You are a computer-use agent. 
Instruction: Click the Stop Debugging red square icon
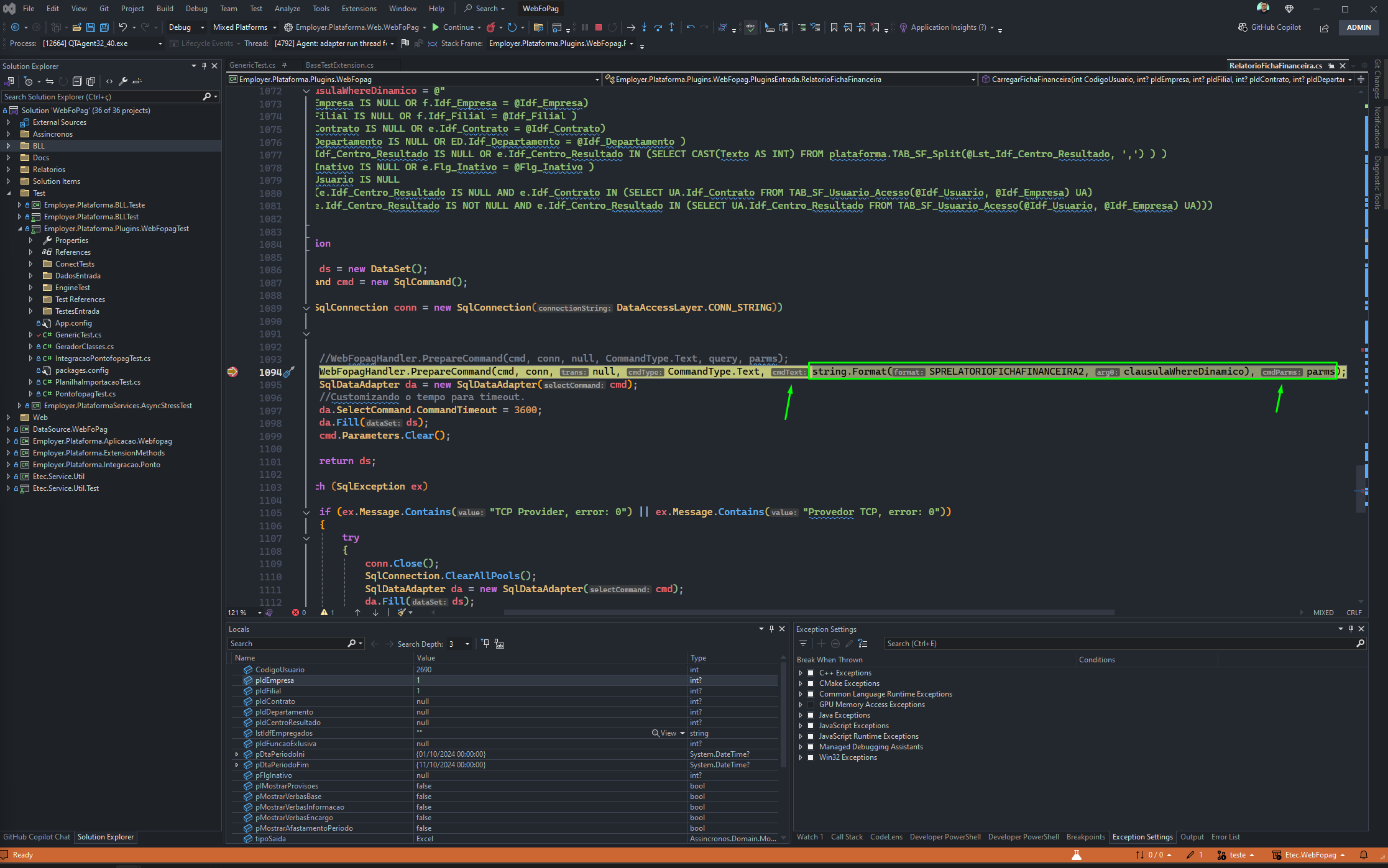tap(598, 27)
